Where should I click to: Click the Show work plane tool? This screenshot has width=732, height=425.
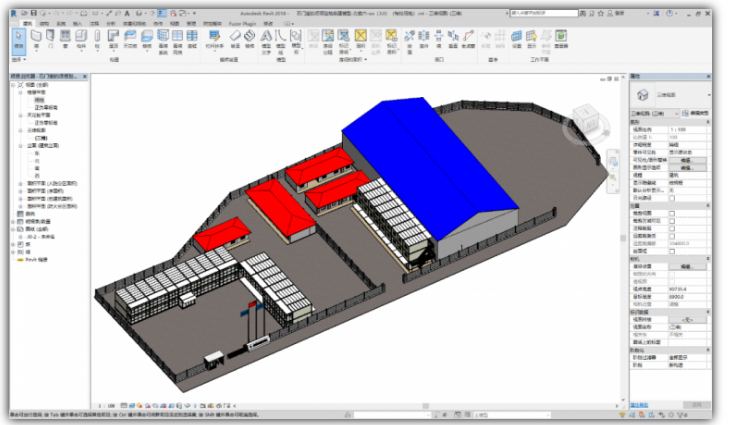point(531,39)
